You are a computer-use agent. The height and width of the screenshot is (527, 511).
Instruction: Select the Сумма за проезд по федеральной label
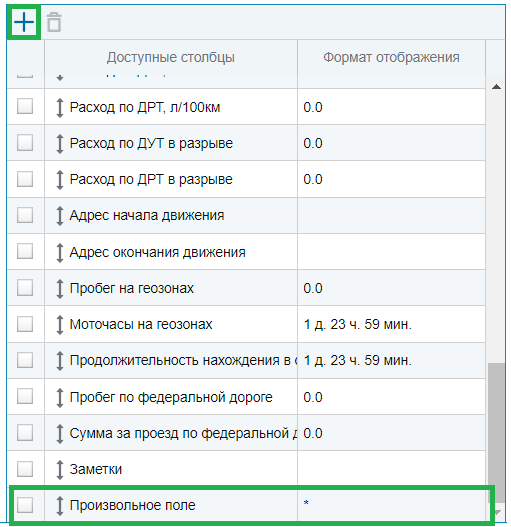pos(183,434)
